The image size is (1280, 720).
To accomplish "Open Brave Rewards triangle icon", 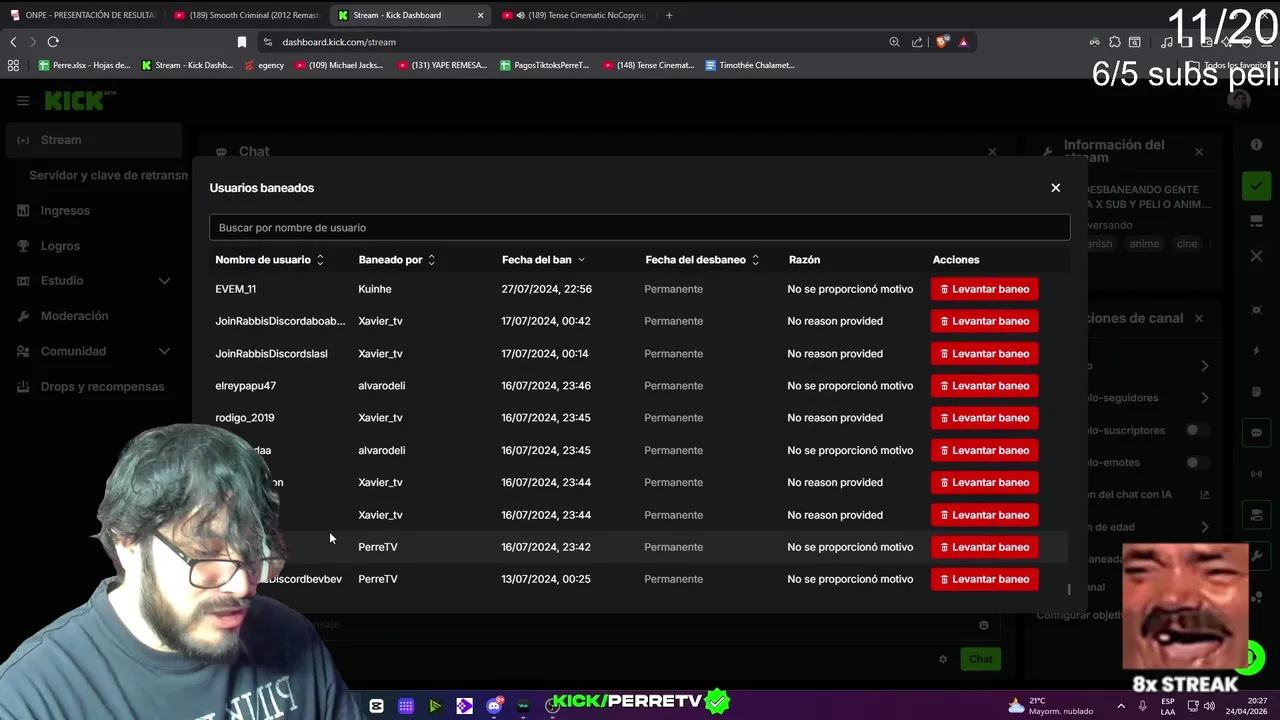I will 963,42.
